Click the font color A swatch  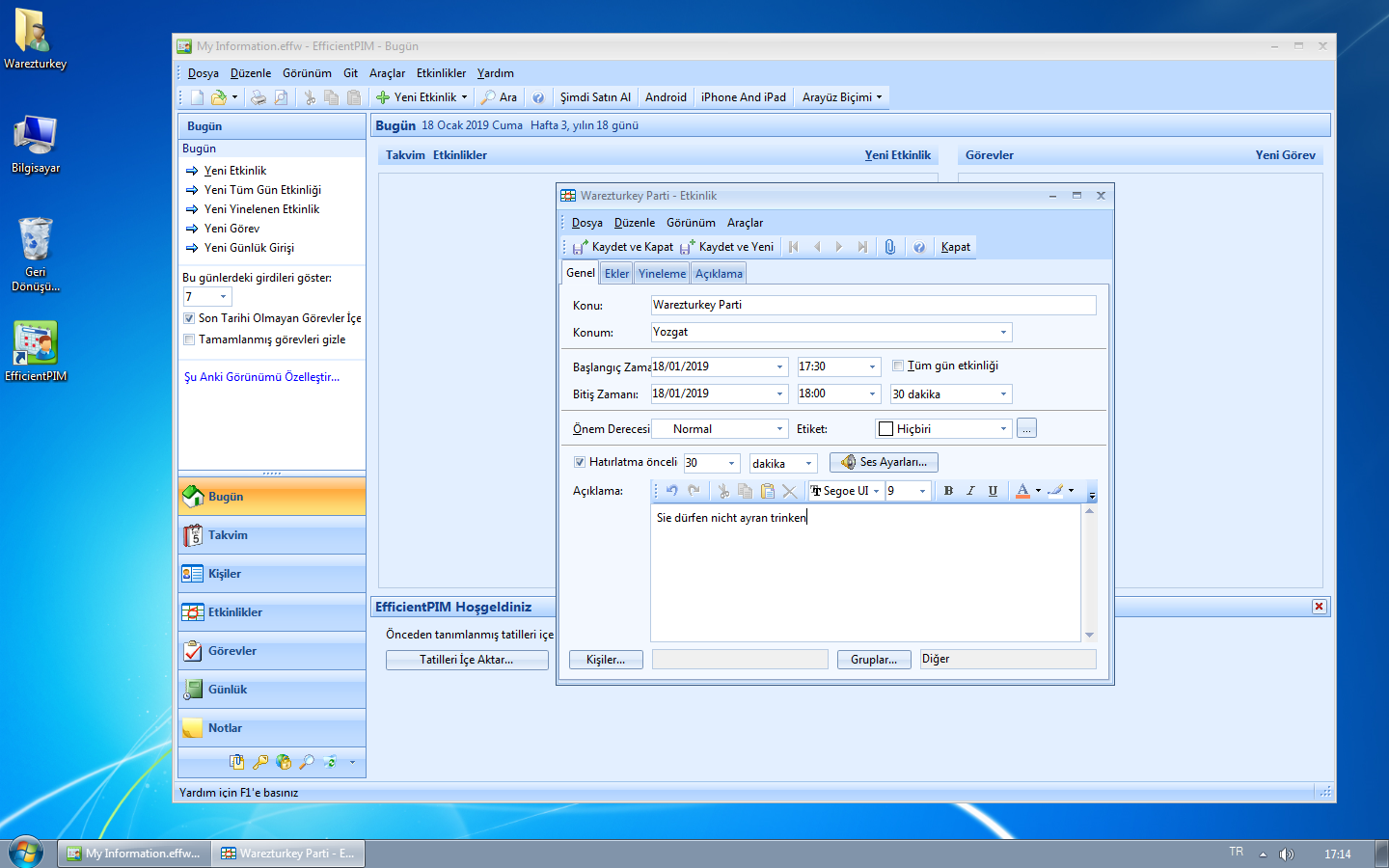tap(1022, 491)
